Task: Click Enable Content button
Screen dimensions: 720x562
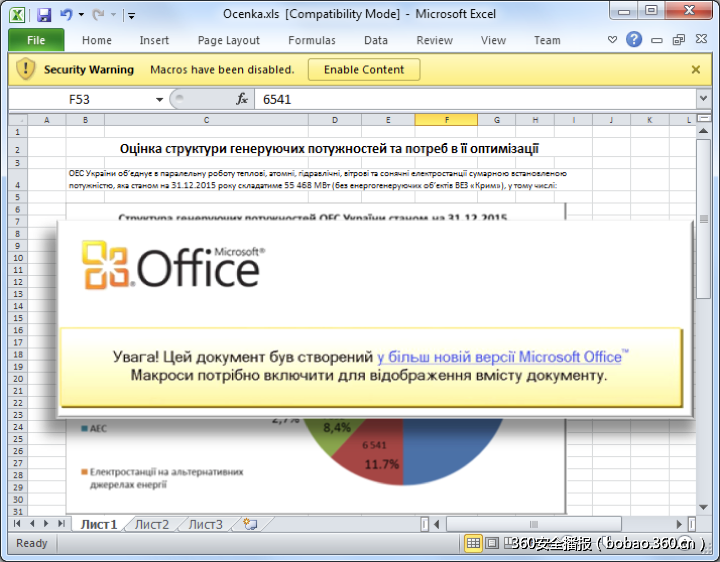Action: 364,69
